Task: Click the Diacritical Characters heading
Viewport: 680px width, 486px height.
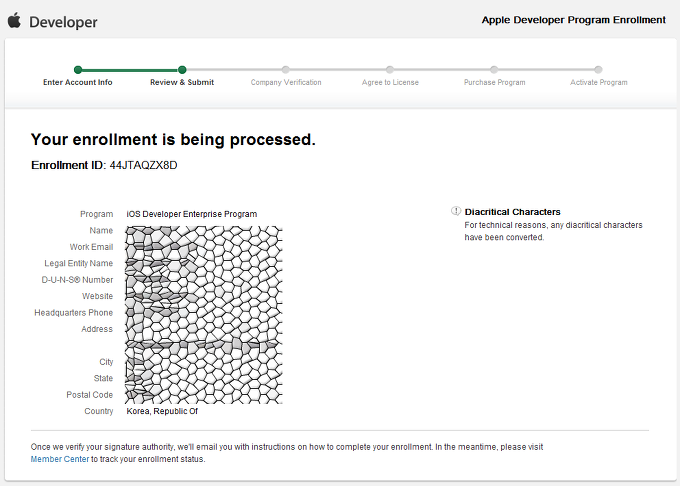Action: pyautogui.click(x=513, y=212)
